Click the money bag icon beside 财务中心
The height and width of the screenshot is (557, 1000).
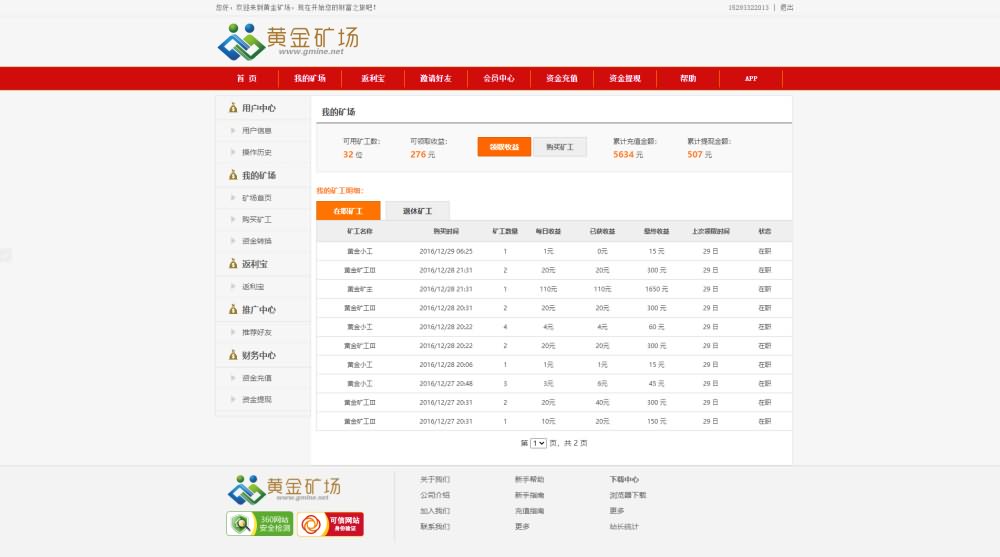click(x=233, y=355)
